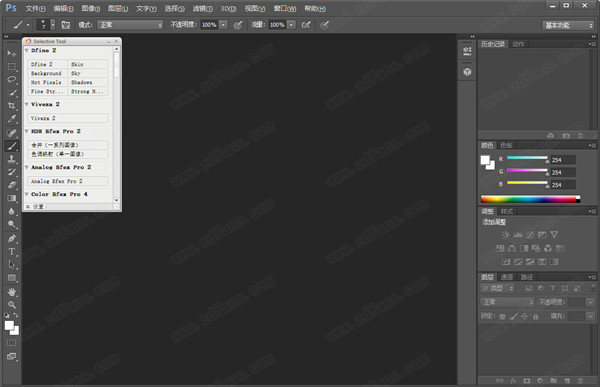Viewport: 600px width, 387px height.
Task: Select the Hand tool
Action: [x=12, y=292]
